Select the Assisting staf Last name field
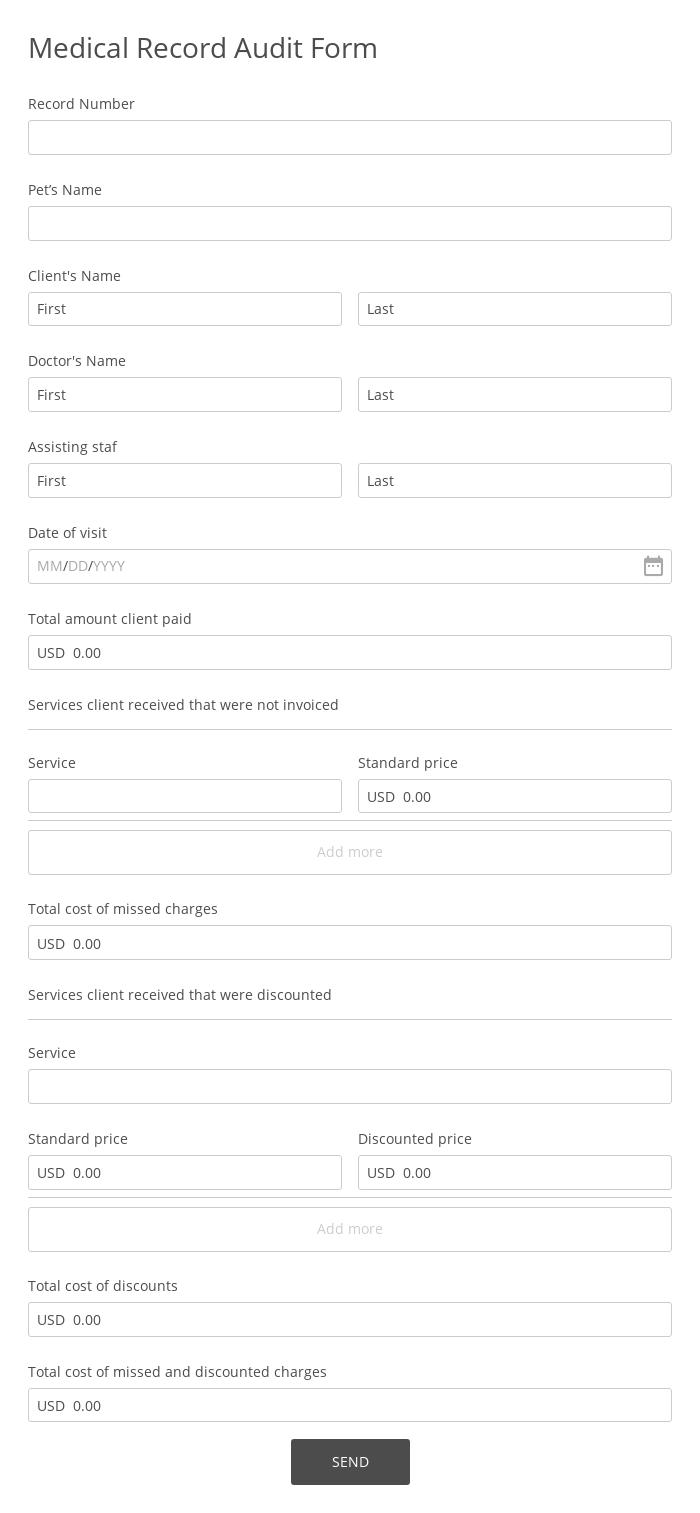Image resolution: width=700 pixels, height=1513 pixels. 515,480
